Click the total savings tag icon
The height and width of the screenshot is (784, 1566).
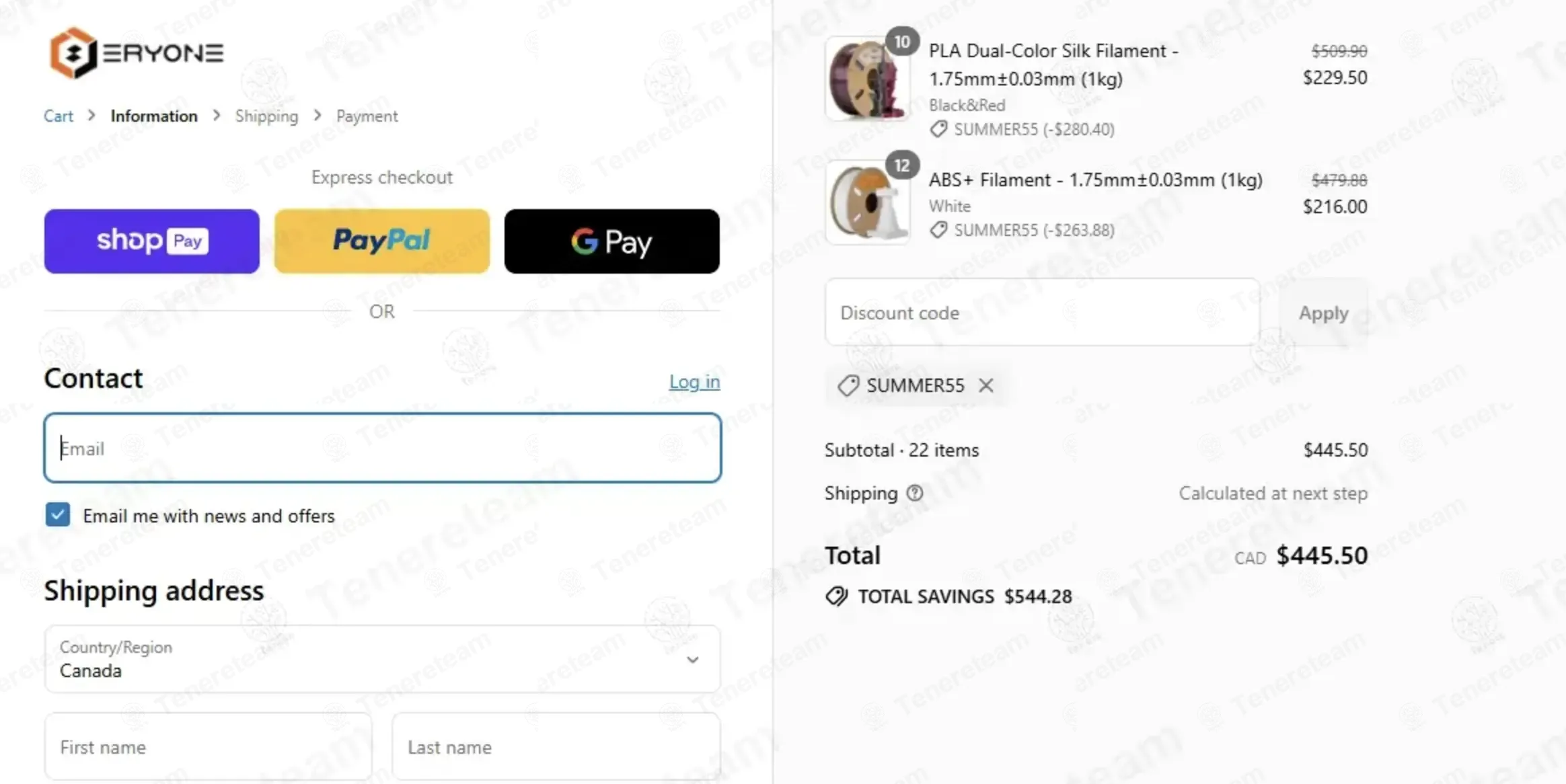[x=837, y=596]
